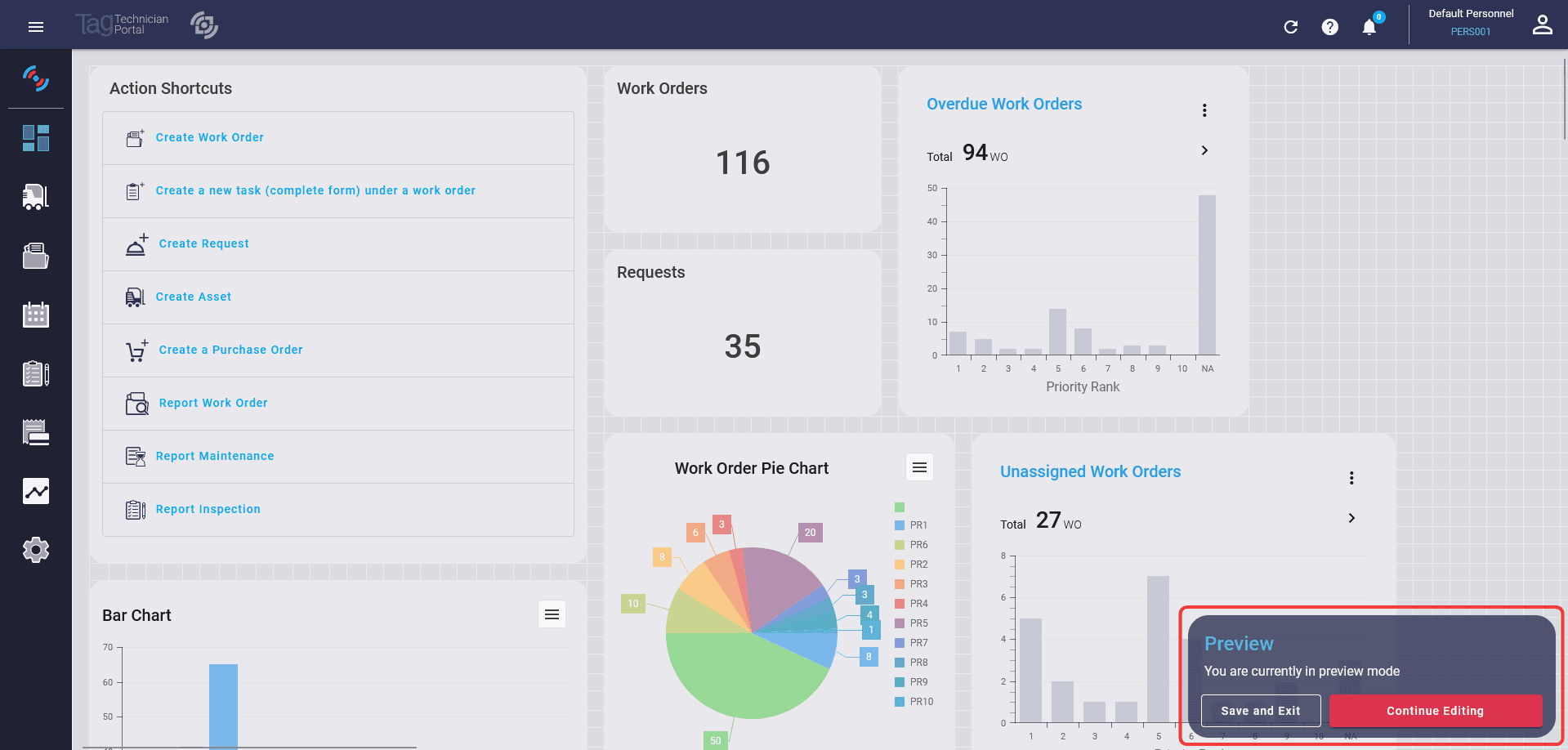Click Continue Editing button
The height and width of the screenshot is (750, 1568).
[1436, 711]
